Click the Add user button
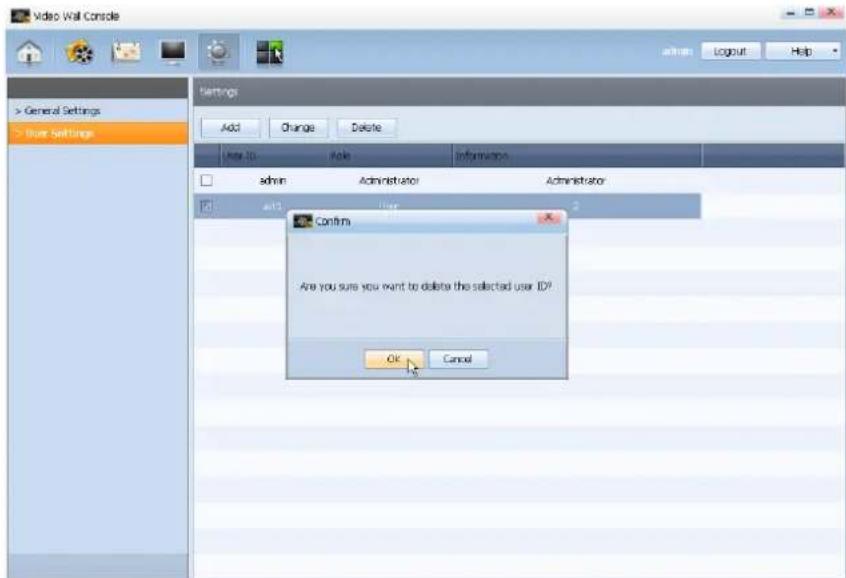Screen dimensions: 846x578 230,128
